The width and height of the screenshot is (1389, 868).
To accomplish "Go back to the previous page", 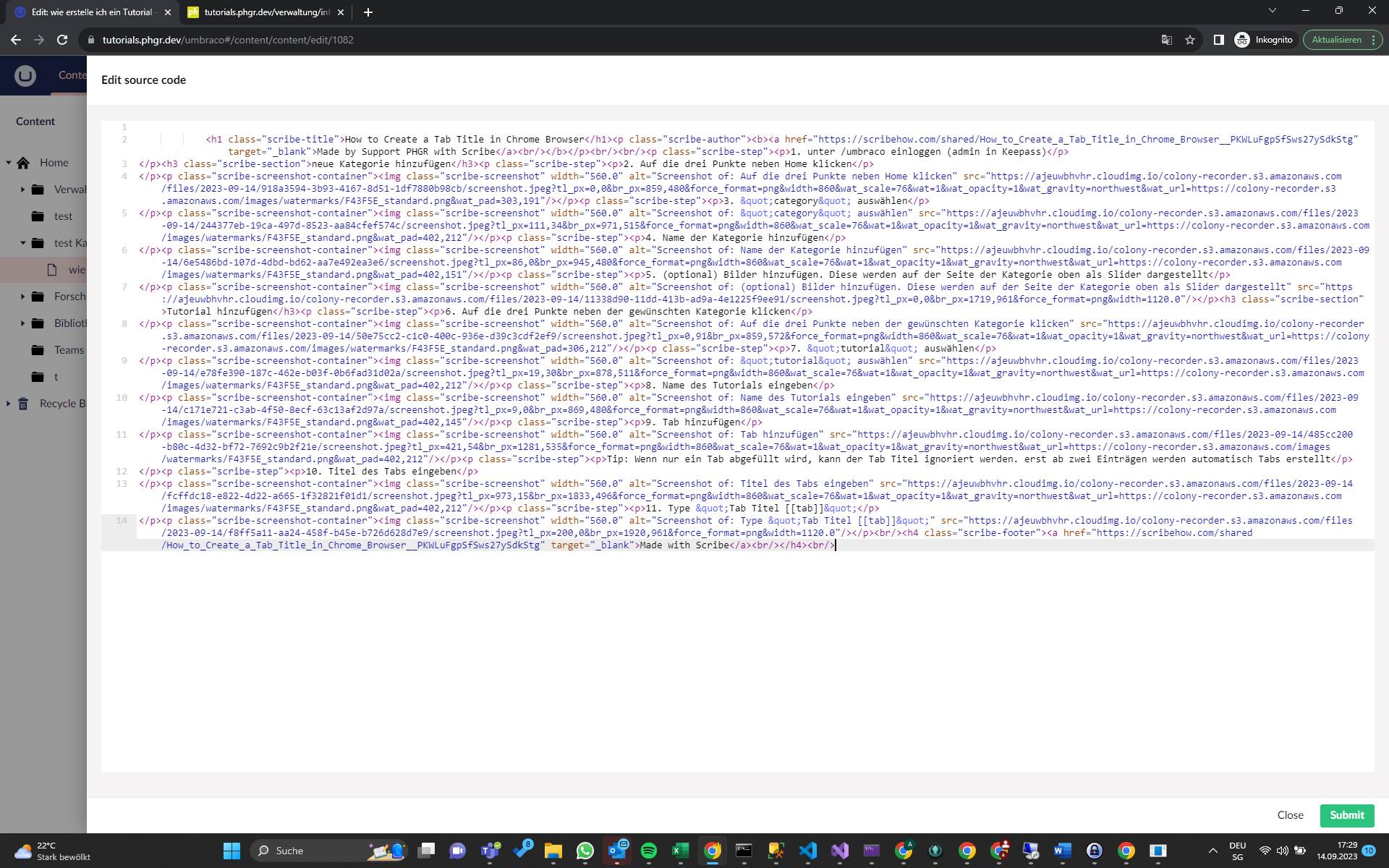I will tap(16, 40).
